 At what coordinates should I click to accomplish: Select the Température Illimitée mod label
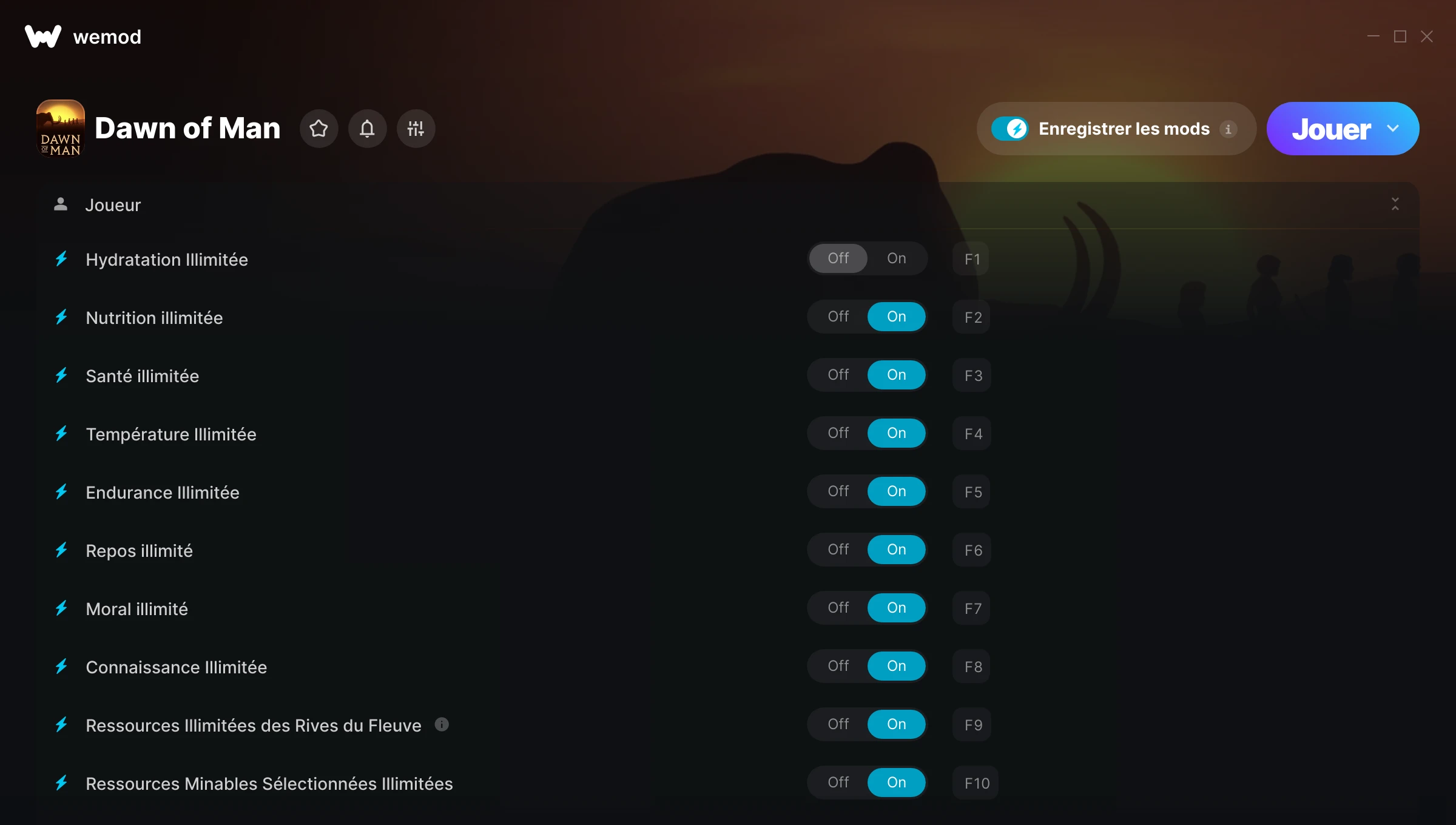171,434
